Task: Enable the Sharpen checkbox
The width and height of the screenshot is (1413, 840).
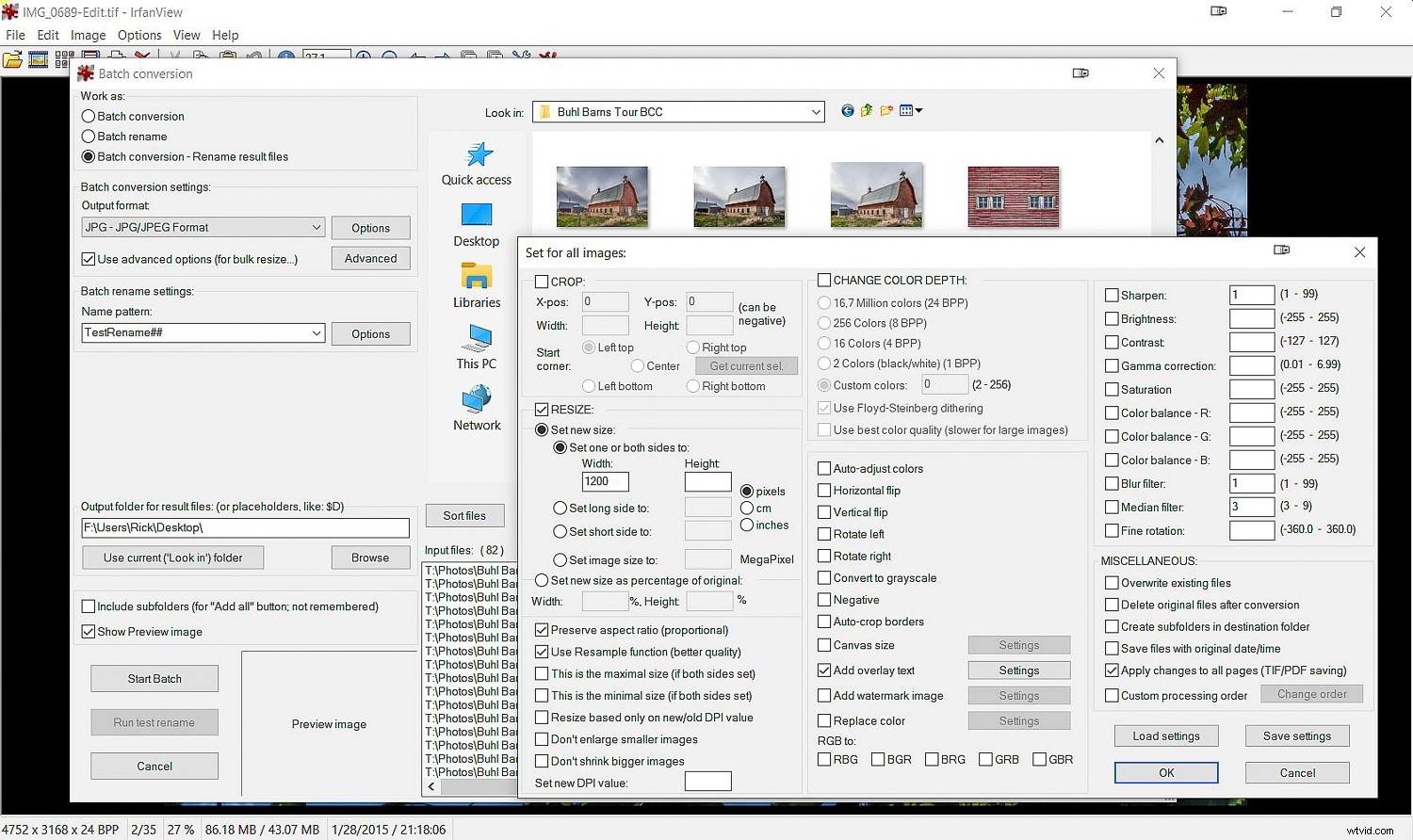Action: point(1112,295)
